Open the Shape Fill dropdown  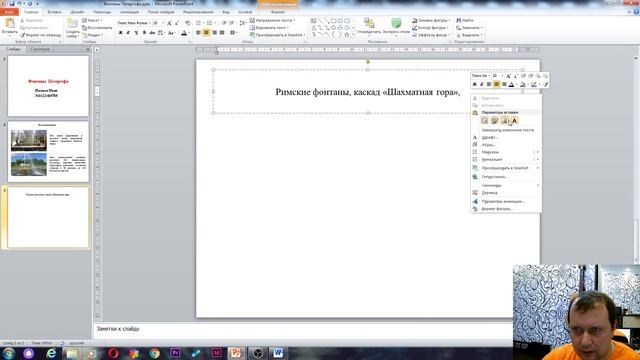tap(431, 20)
